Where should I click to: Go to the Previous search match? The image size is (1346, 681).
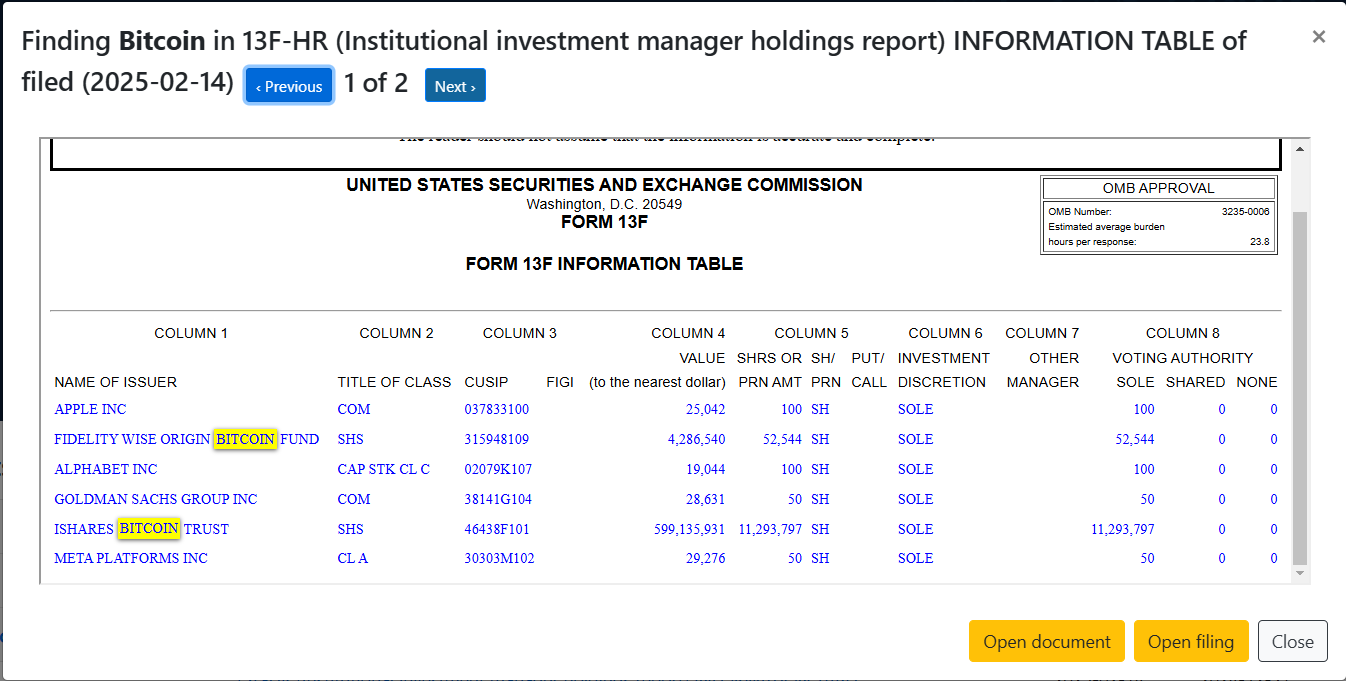coord(289,86)
